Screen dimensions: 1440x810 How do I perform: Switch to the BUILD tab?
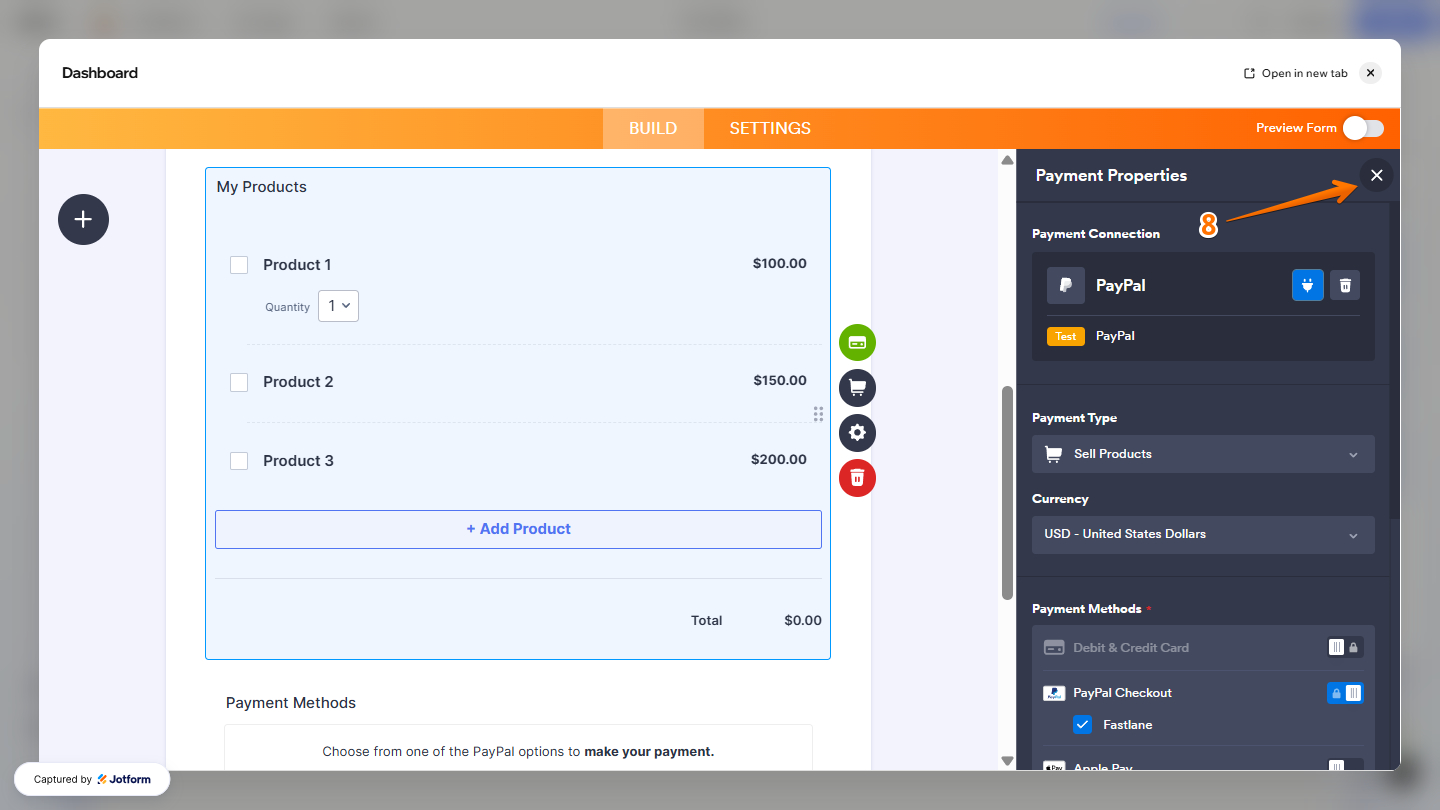pyautogui.click(x=653, y=128)
